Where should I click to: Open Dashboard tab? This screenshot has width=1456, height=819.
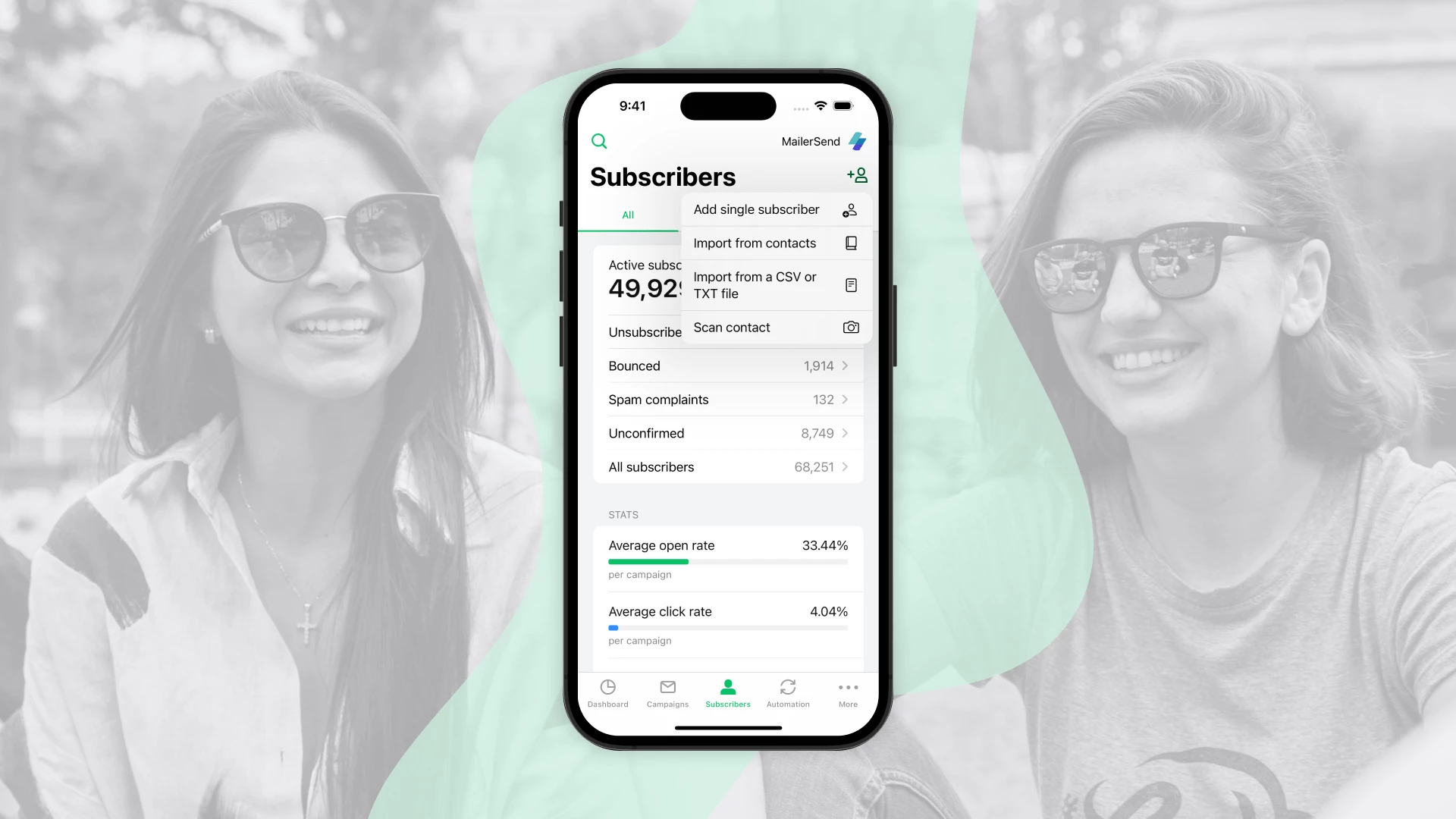click(608, 693)
